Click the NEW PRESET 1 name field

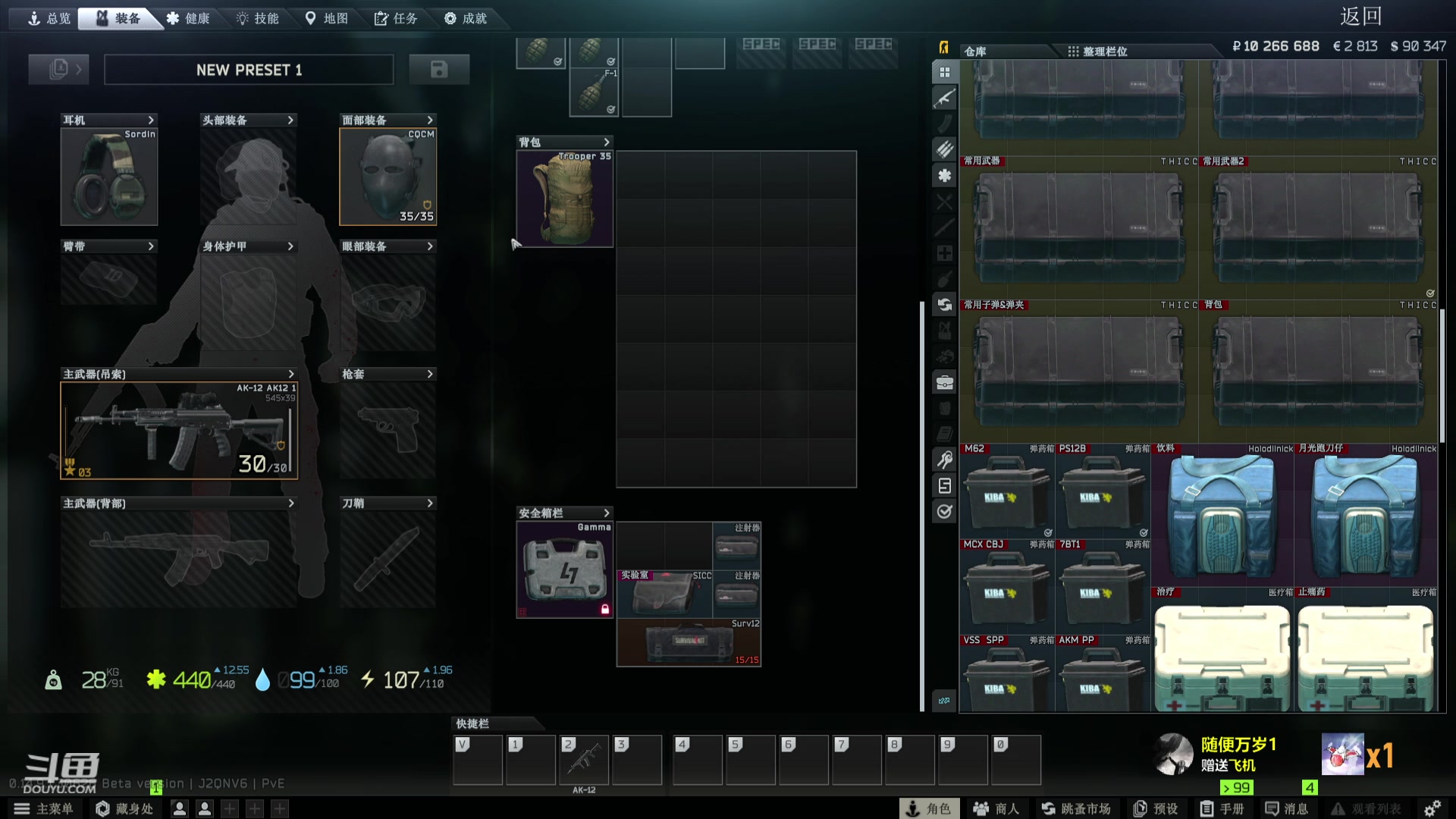249,70
